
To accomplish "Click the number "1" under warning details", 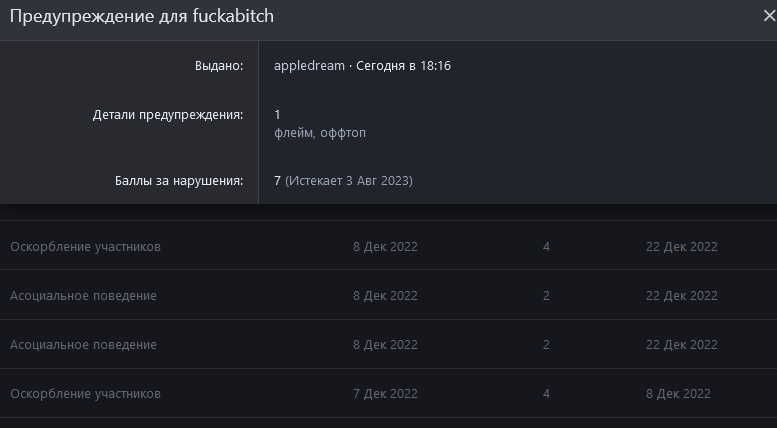I will click(x=277, y=115).
